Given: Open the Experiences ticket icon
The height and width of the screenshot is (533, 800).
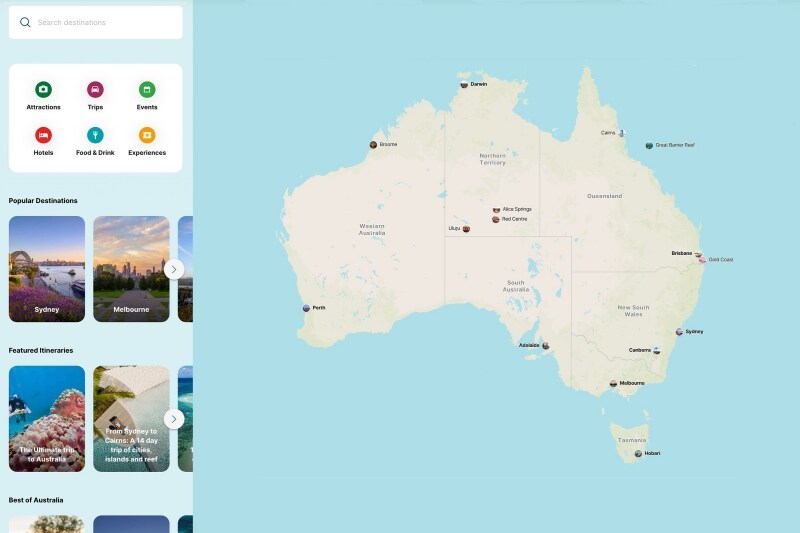Looking at the screenshot, I should click(x=147, y=135).
